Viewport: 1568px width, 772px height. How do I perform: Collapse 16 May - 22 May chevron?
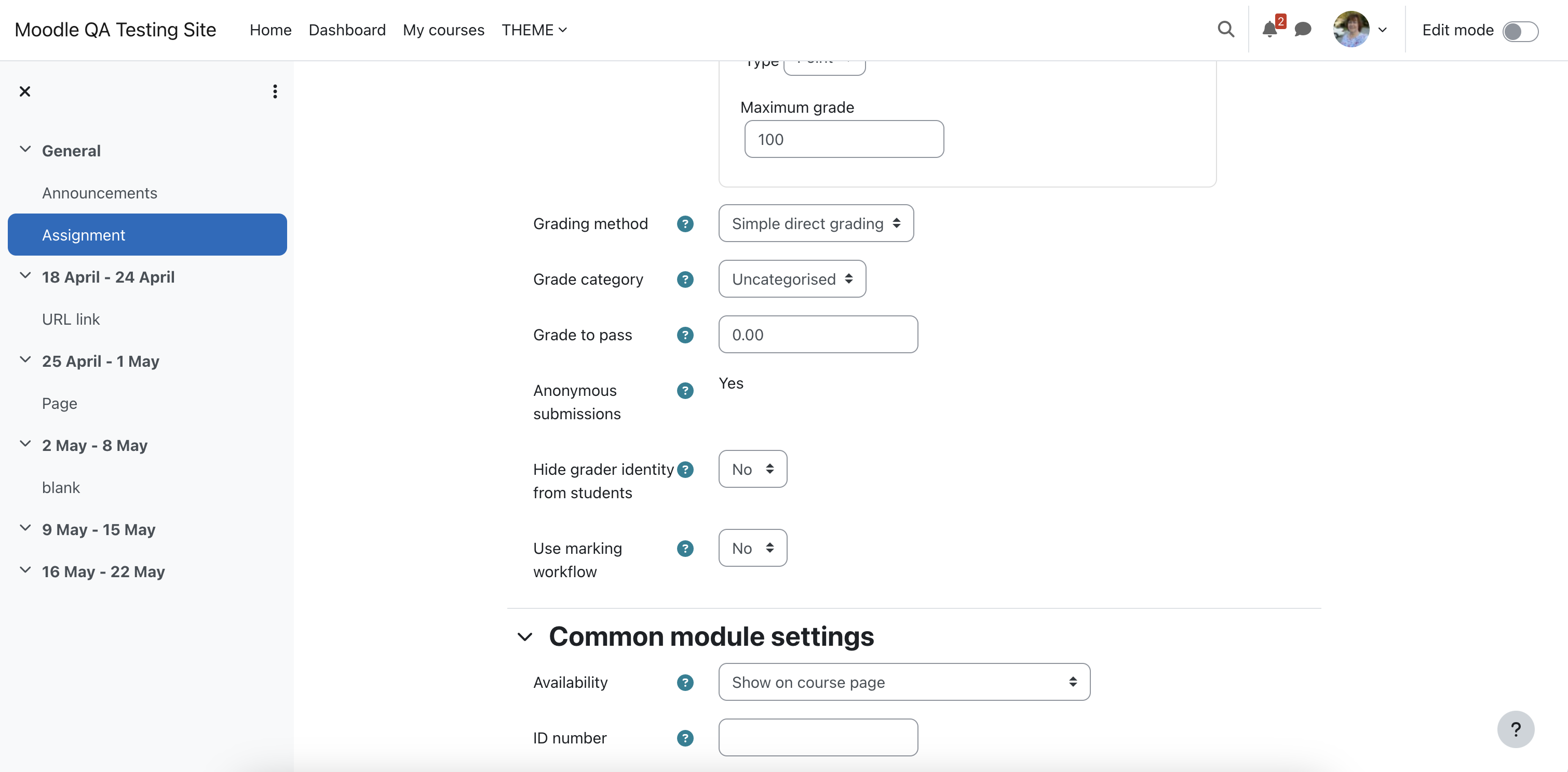tap(25, 570)
